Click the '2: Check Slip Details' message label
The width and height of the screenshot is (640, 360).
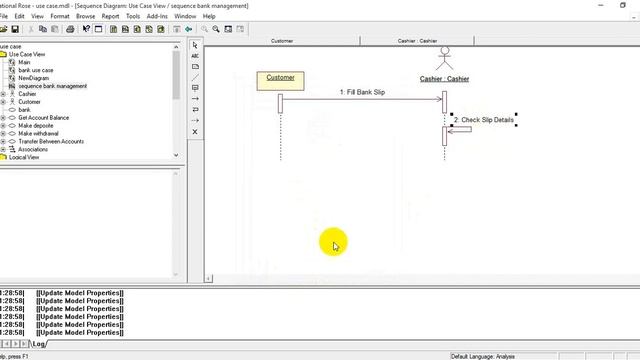click(x=484, y=120)
